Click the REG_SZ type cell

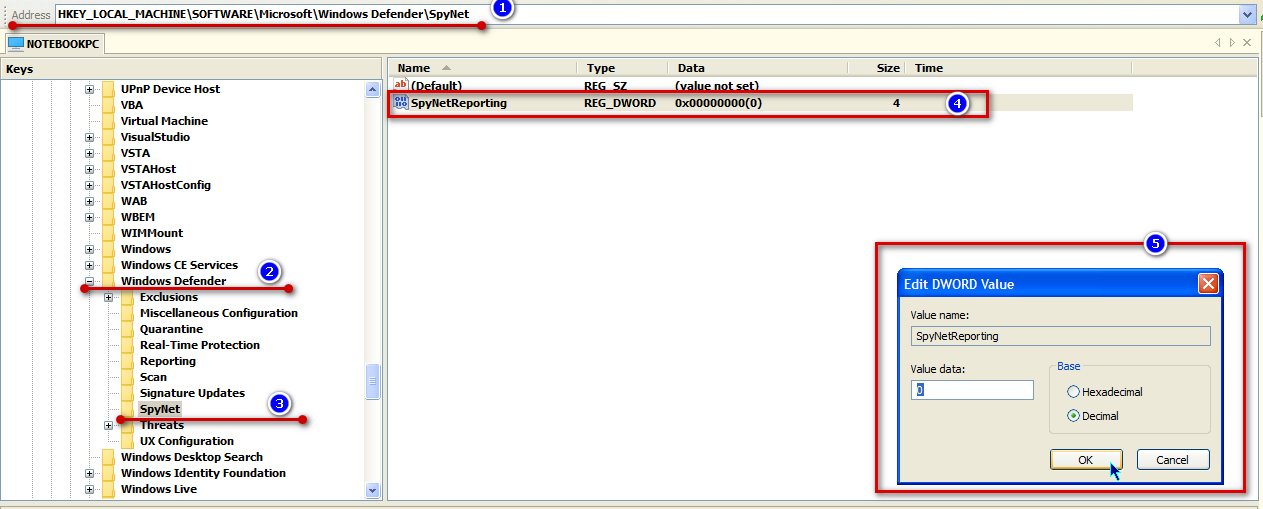(607, 86)
